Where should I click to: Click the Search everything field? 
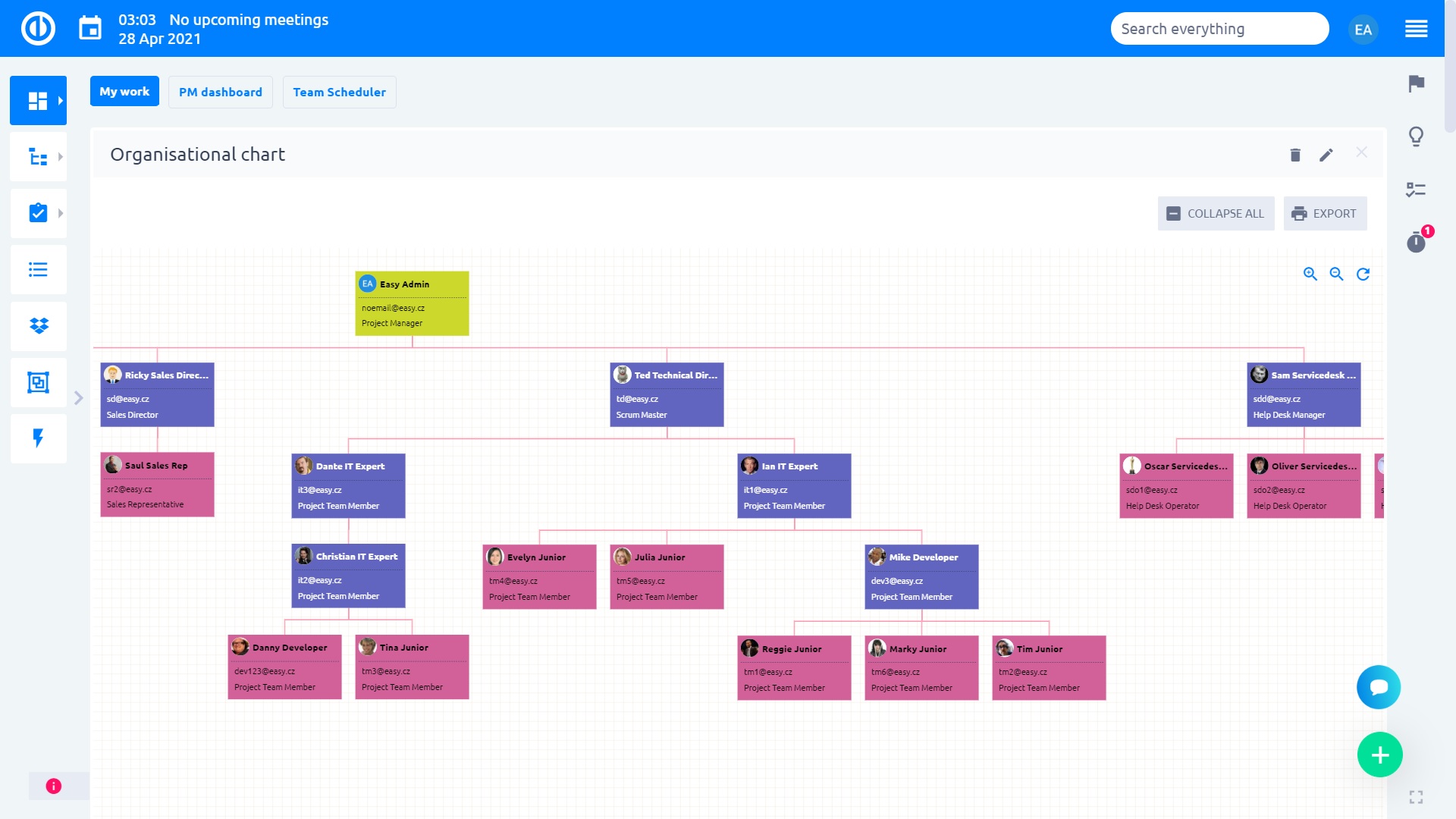(x=1219, y=29)
